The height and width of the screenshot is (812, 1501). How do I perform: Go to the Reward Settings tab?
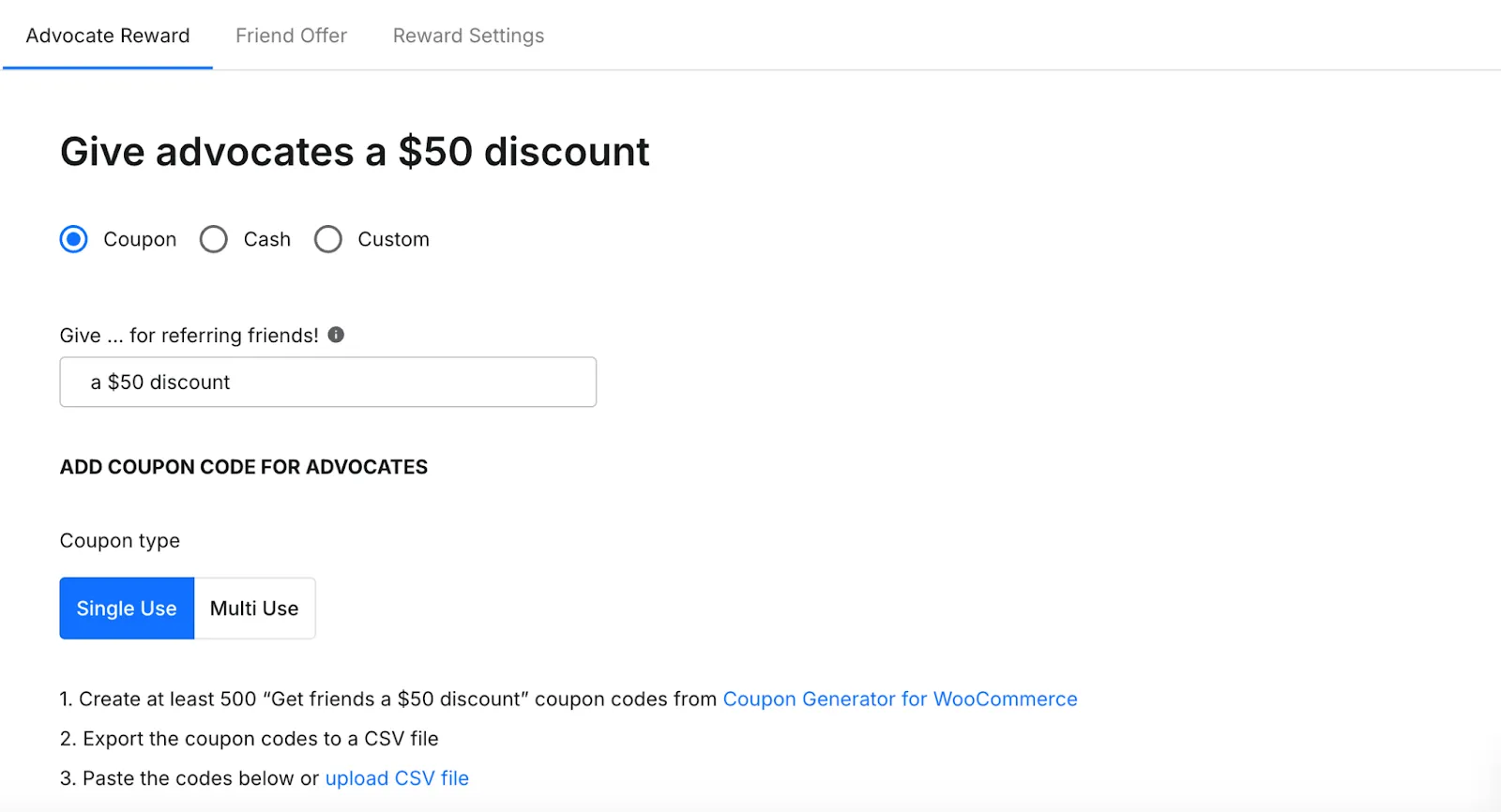pyautogui.click(x=468, y=36)
